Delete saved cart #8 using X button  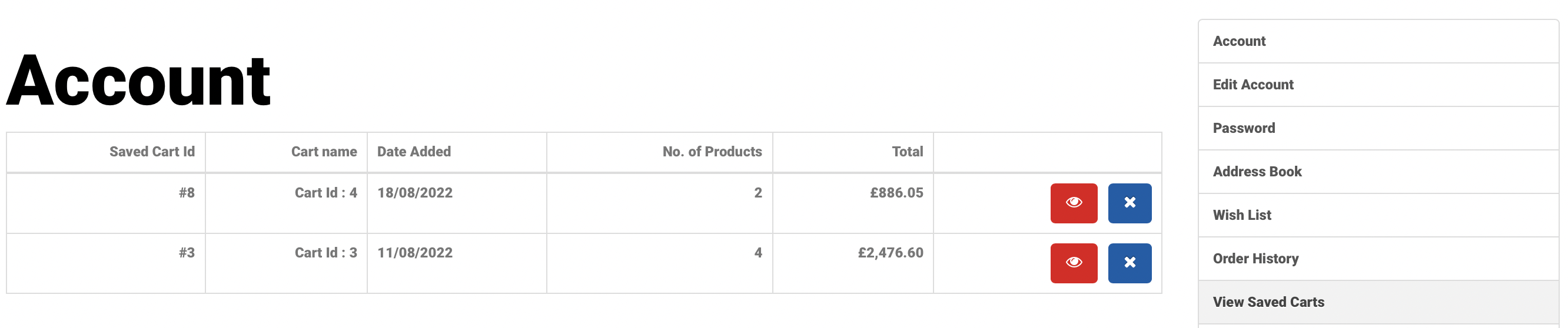coord(1129,203)
